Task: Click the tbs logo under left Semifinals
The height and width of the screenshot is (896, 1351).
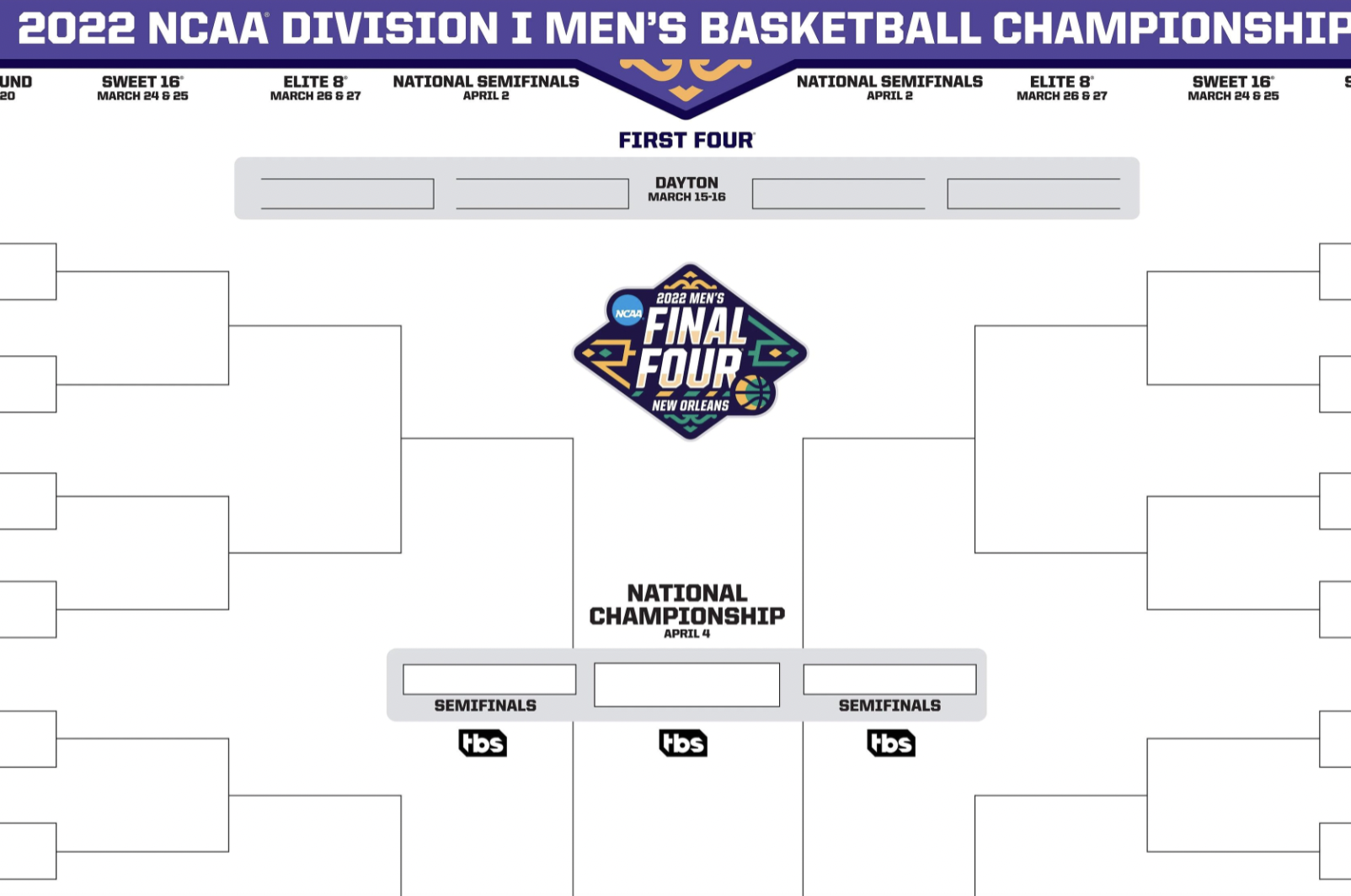Action: coord(483,743)
